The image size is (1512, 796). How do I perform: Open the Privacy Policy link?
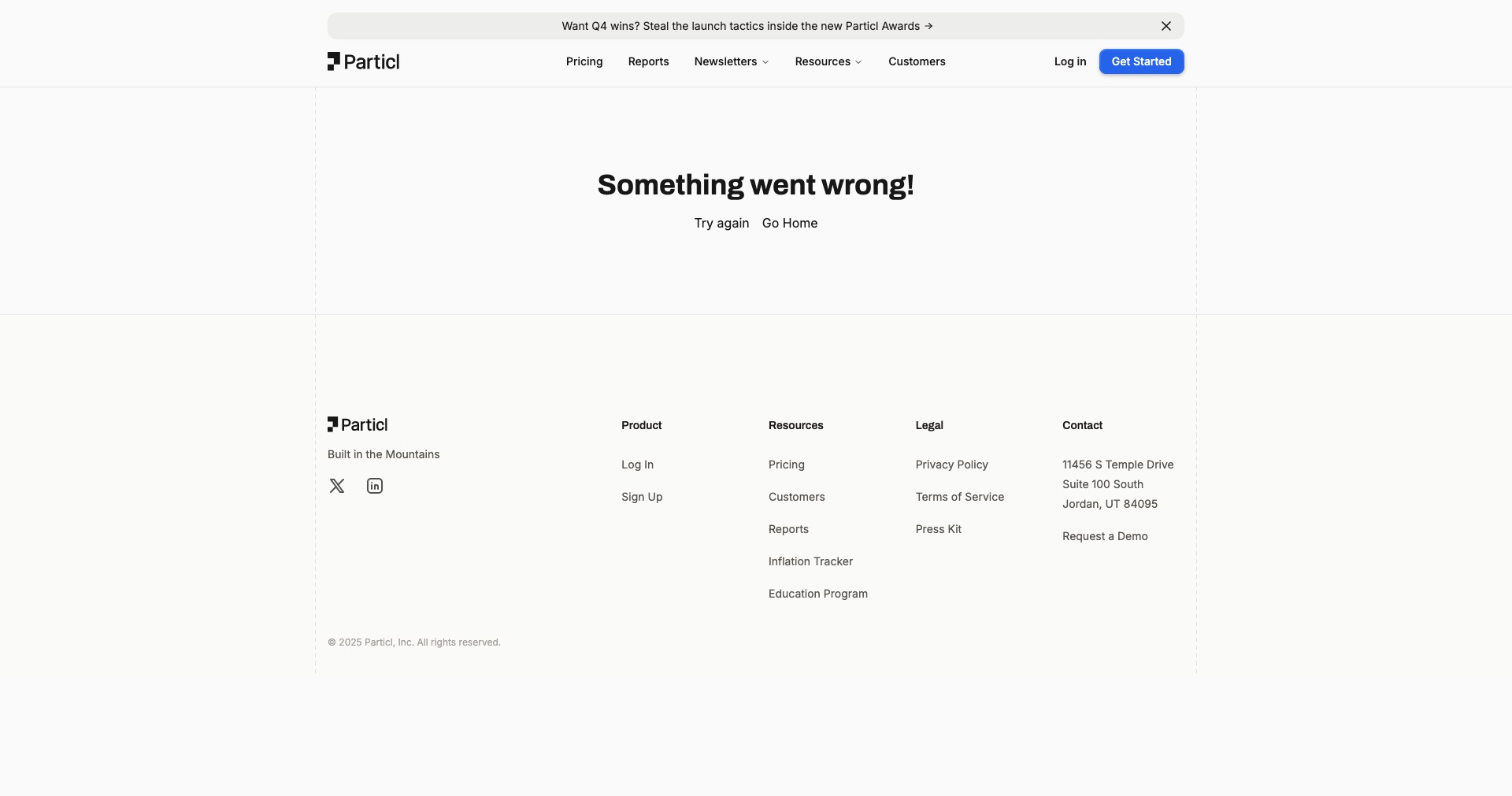pos(951,465)
